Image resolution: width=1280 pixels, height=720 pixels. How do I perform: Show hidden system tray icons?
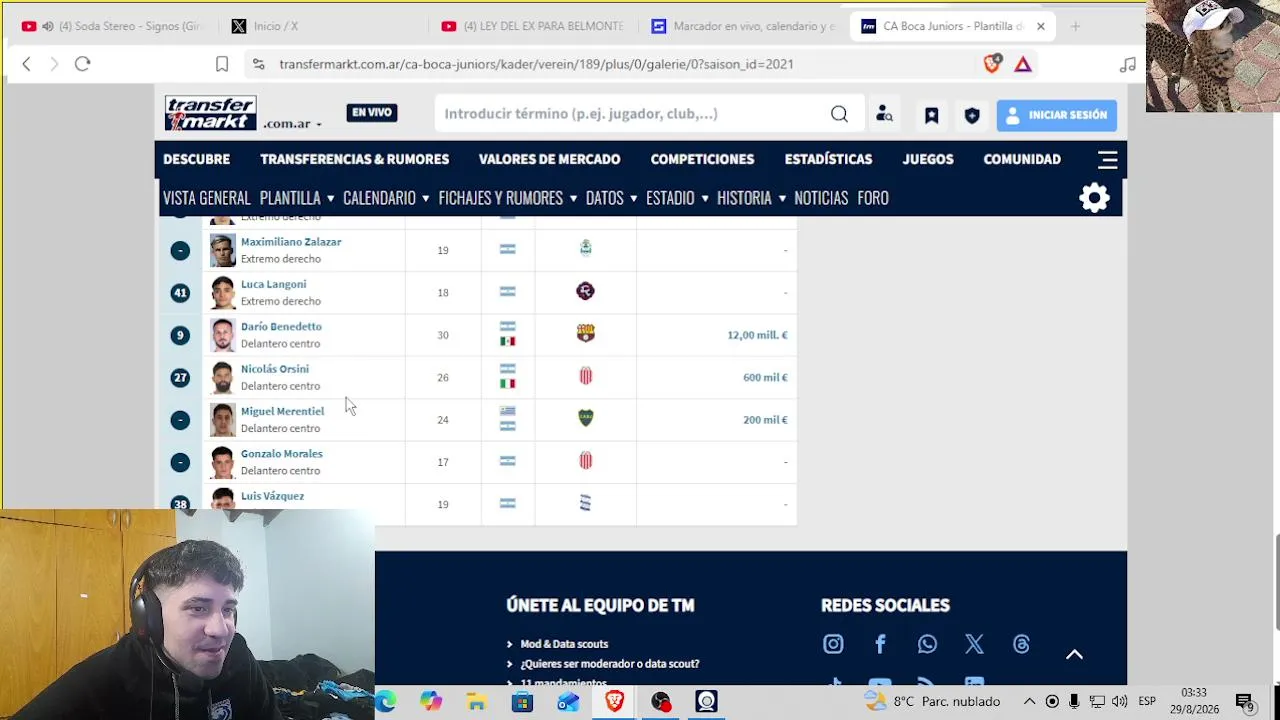pos(1029,701)
